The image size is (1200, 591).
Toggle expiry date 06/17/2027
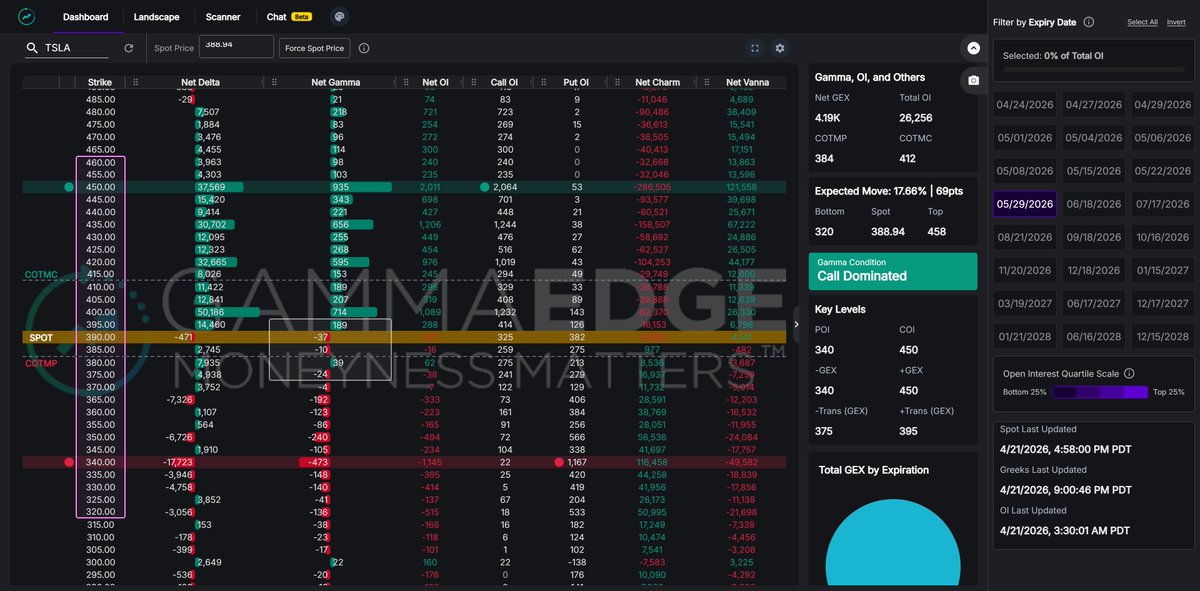click(1093, 303)
